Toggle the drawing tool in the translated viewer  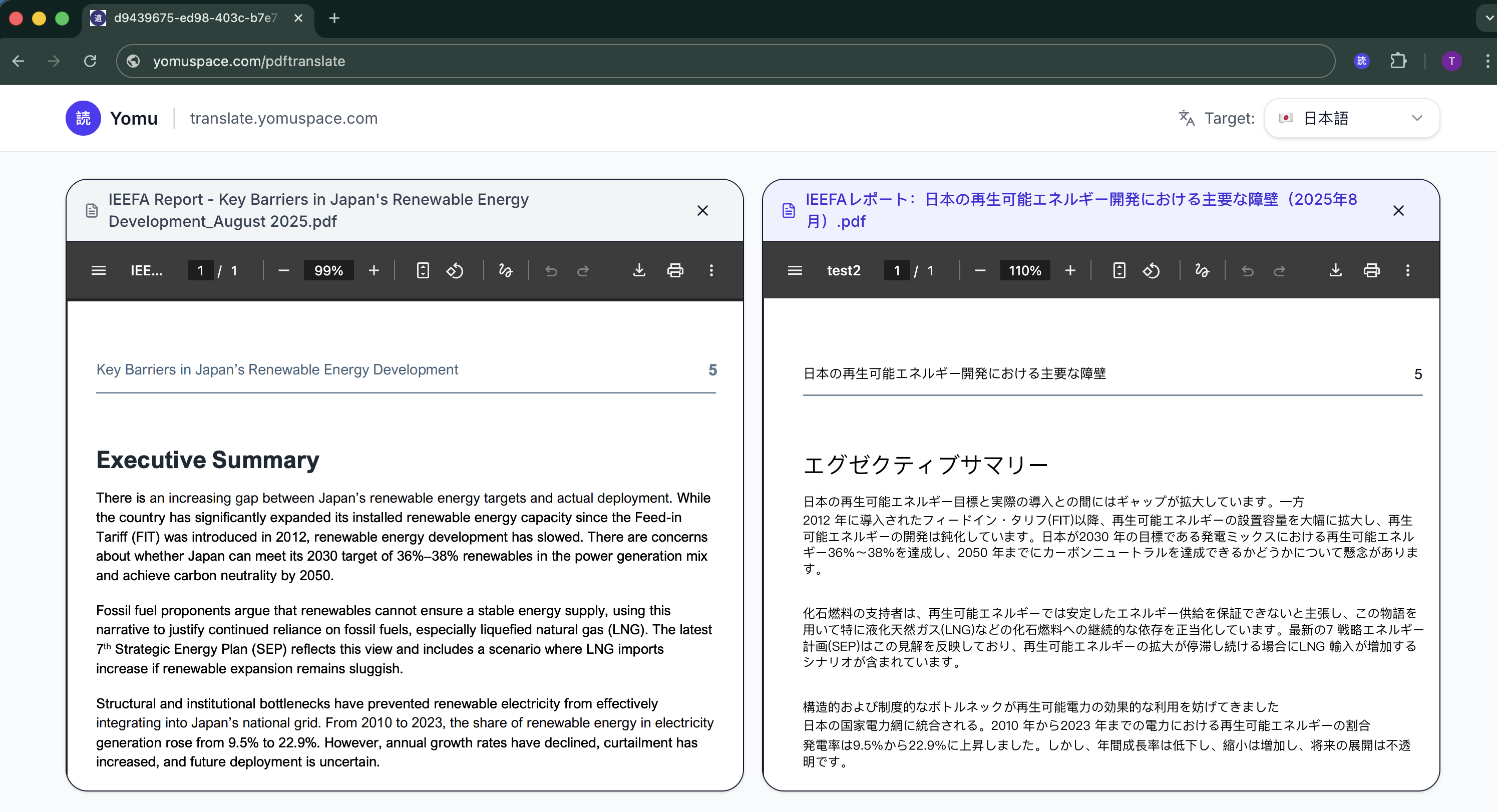coord(1203,270)
